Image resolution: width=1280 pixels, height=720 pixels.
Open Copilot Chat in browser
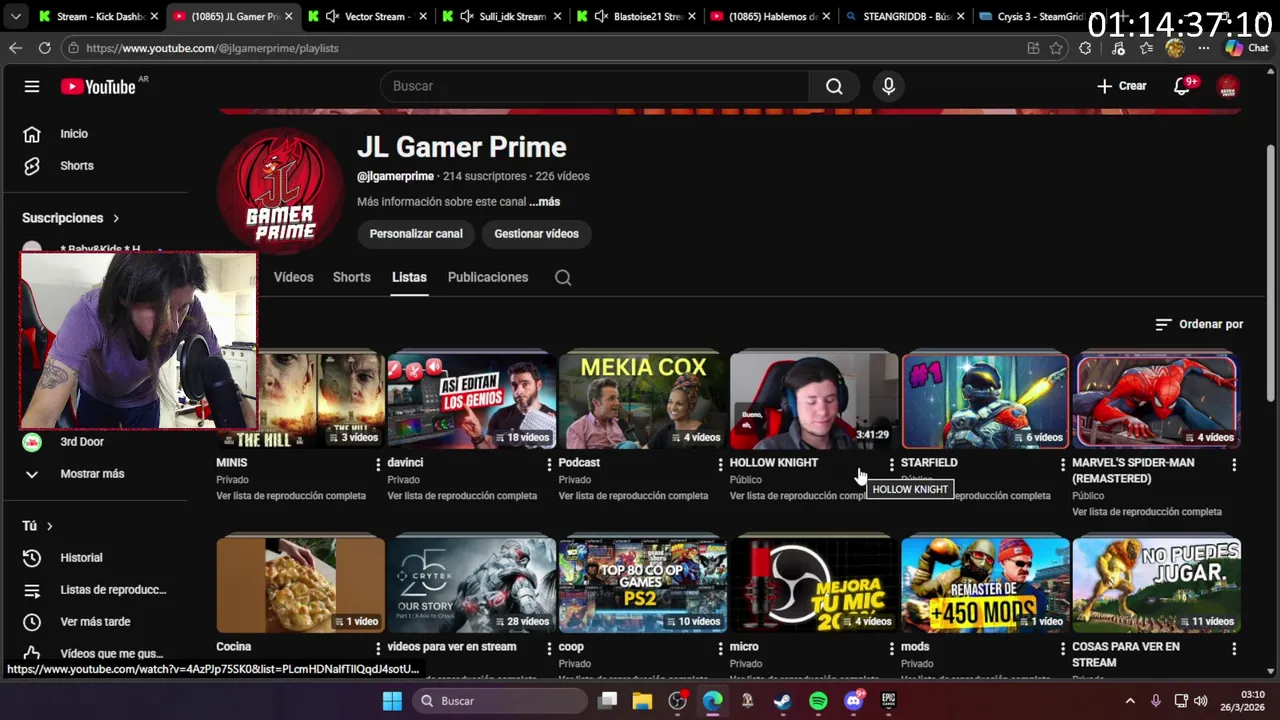[x=1247, y=48]
